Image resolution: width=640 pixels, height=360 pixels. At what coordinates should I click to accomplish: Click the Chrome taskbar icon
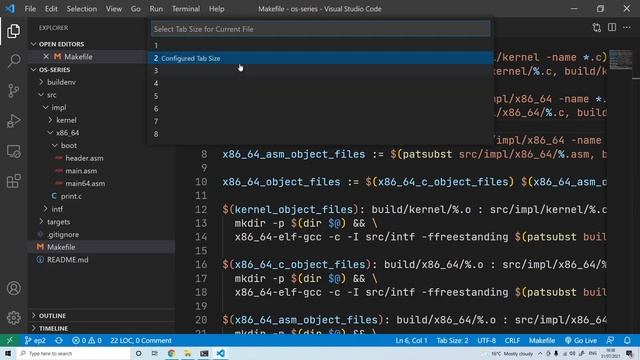coord(171,353)
